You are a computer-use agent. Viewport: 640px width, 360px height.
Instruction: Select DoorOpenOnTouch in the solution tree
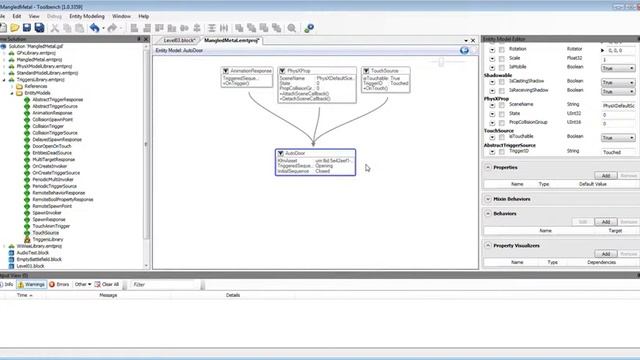click(52, 146)
